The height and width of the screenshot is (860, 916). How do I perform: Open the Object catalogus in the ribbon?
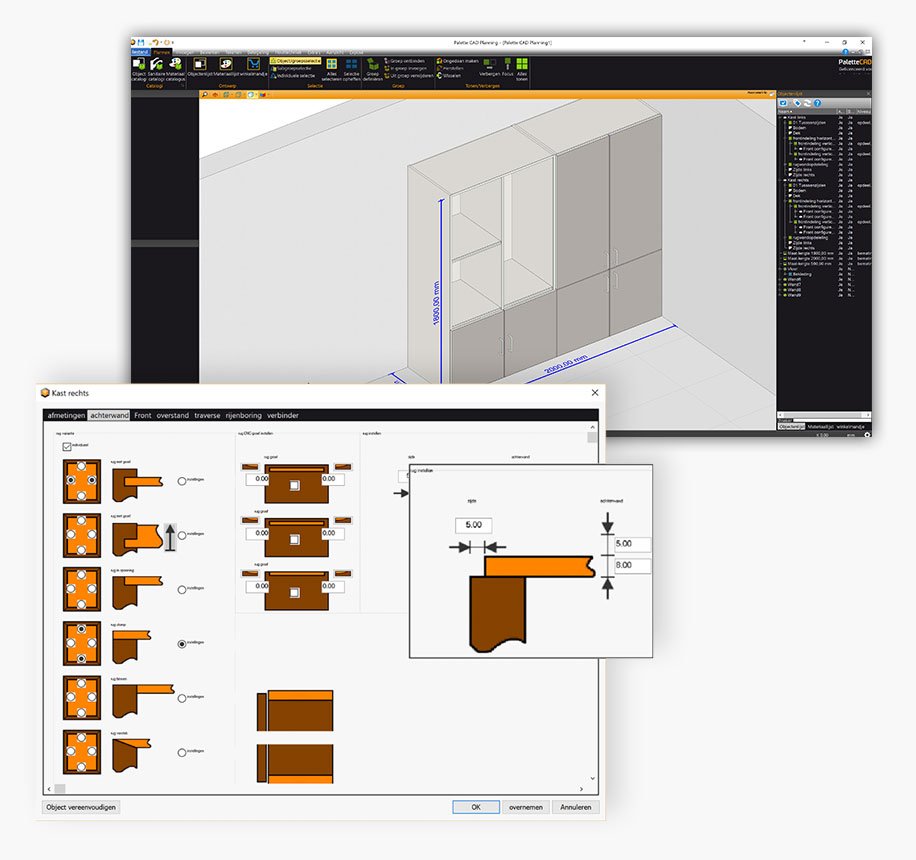(139, 66)
